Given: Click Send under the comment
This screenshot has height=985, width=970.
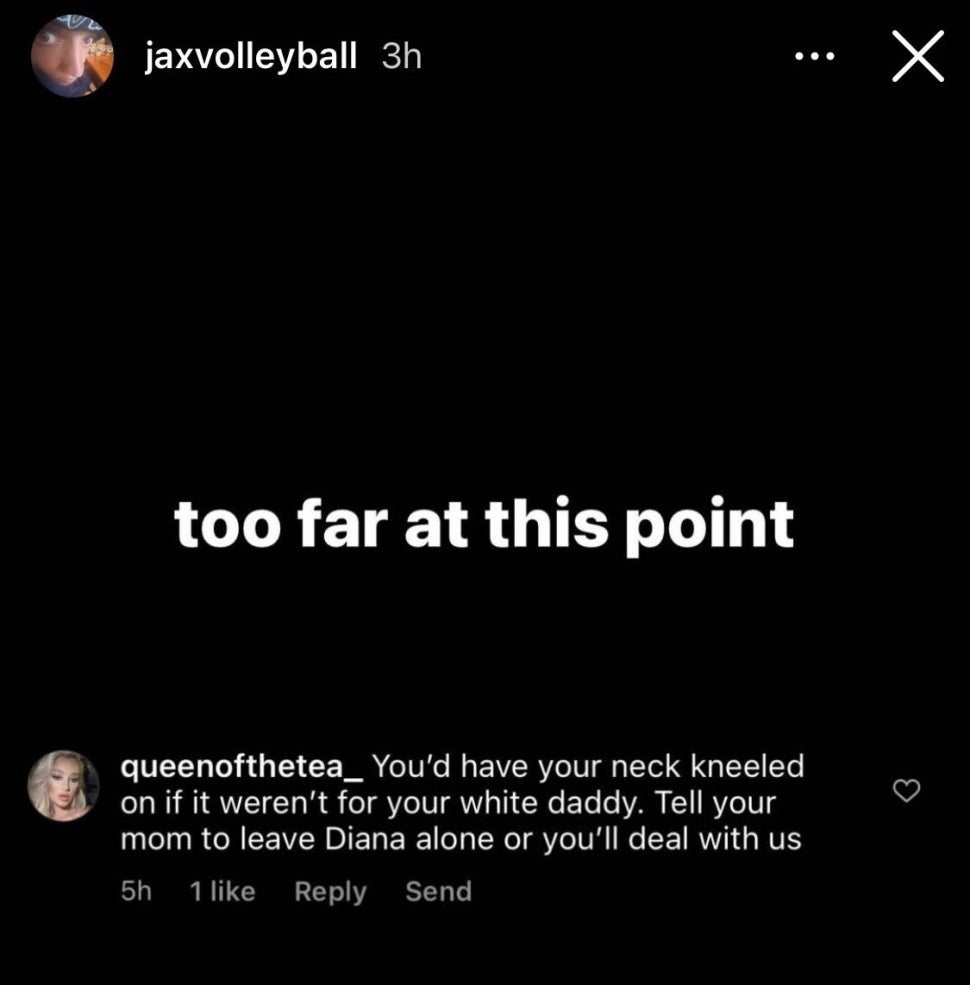Looking at the screenshot, I should pos(439,891).
